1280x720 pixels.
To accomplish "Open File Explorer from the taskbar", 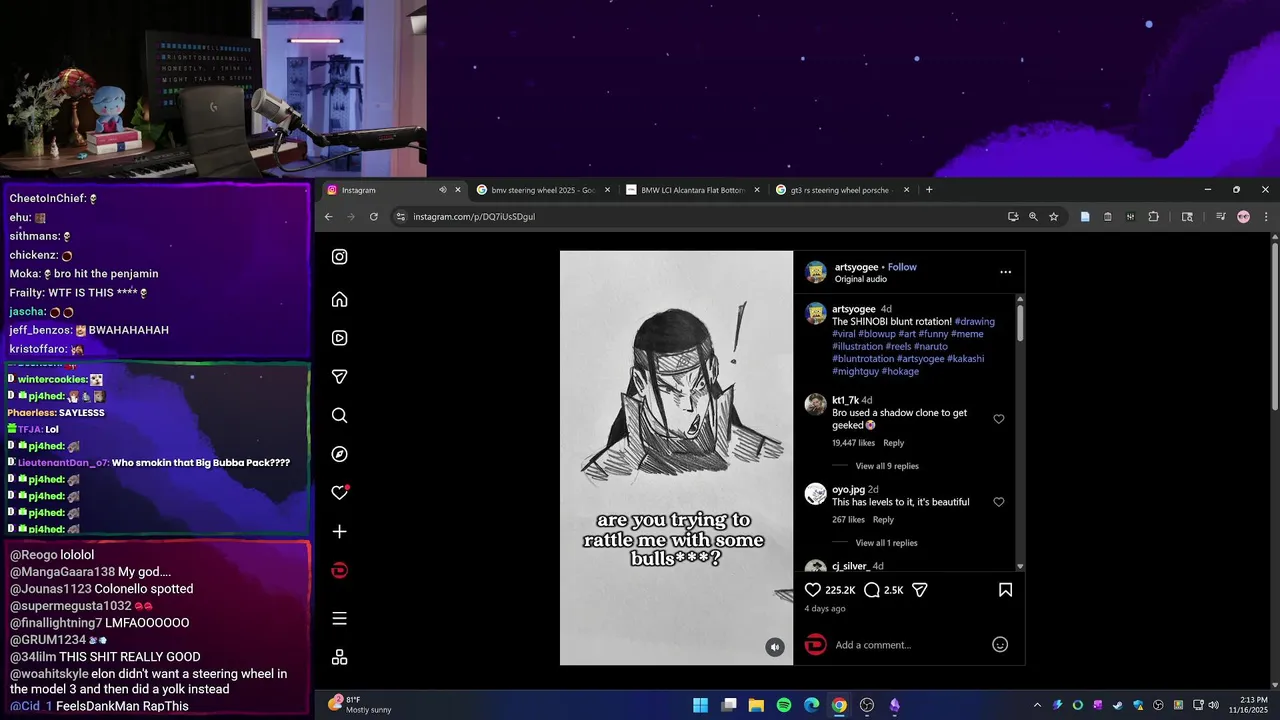I will pos(756,705).
